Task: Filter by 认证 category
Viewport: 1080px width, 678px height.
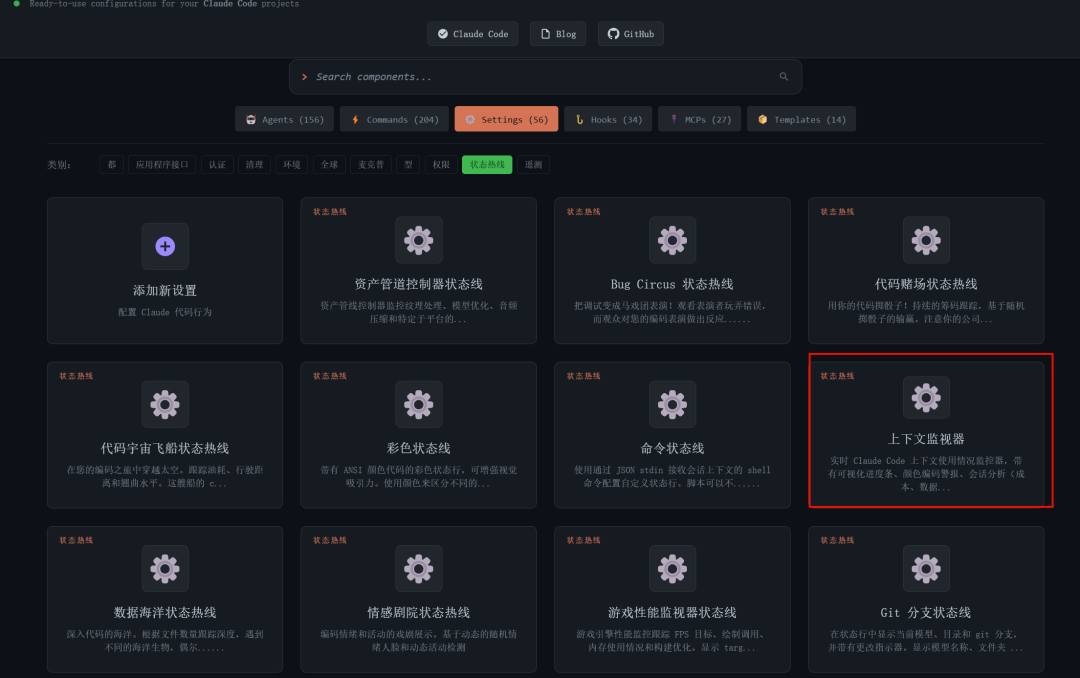Action: coord(217,165)
